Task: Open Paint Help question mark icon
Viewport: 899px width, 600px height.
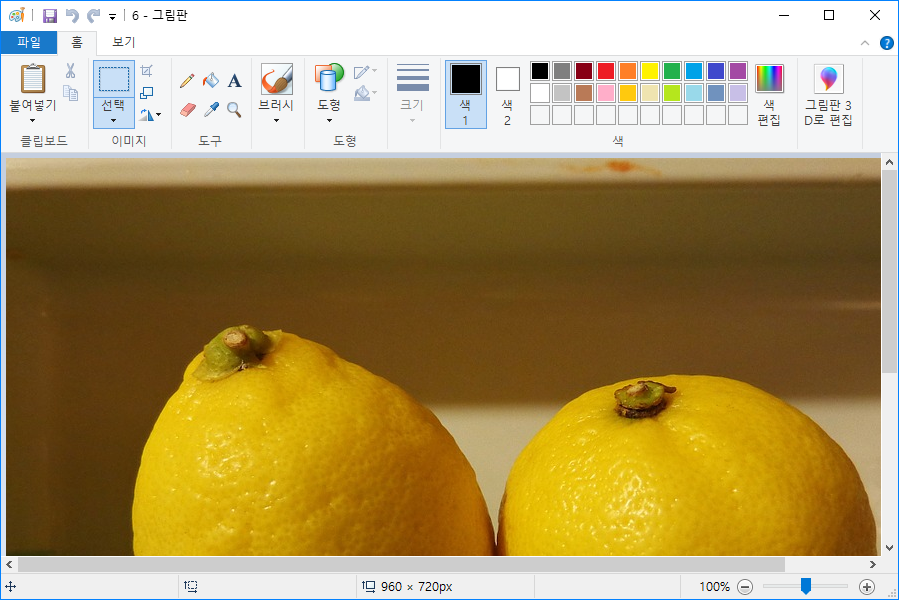Action: (x=886, y=43)
